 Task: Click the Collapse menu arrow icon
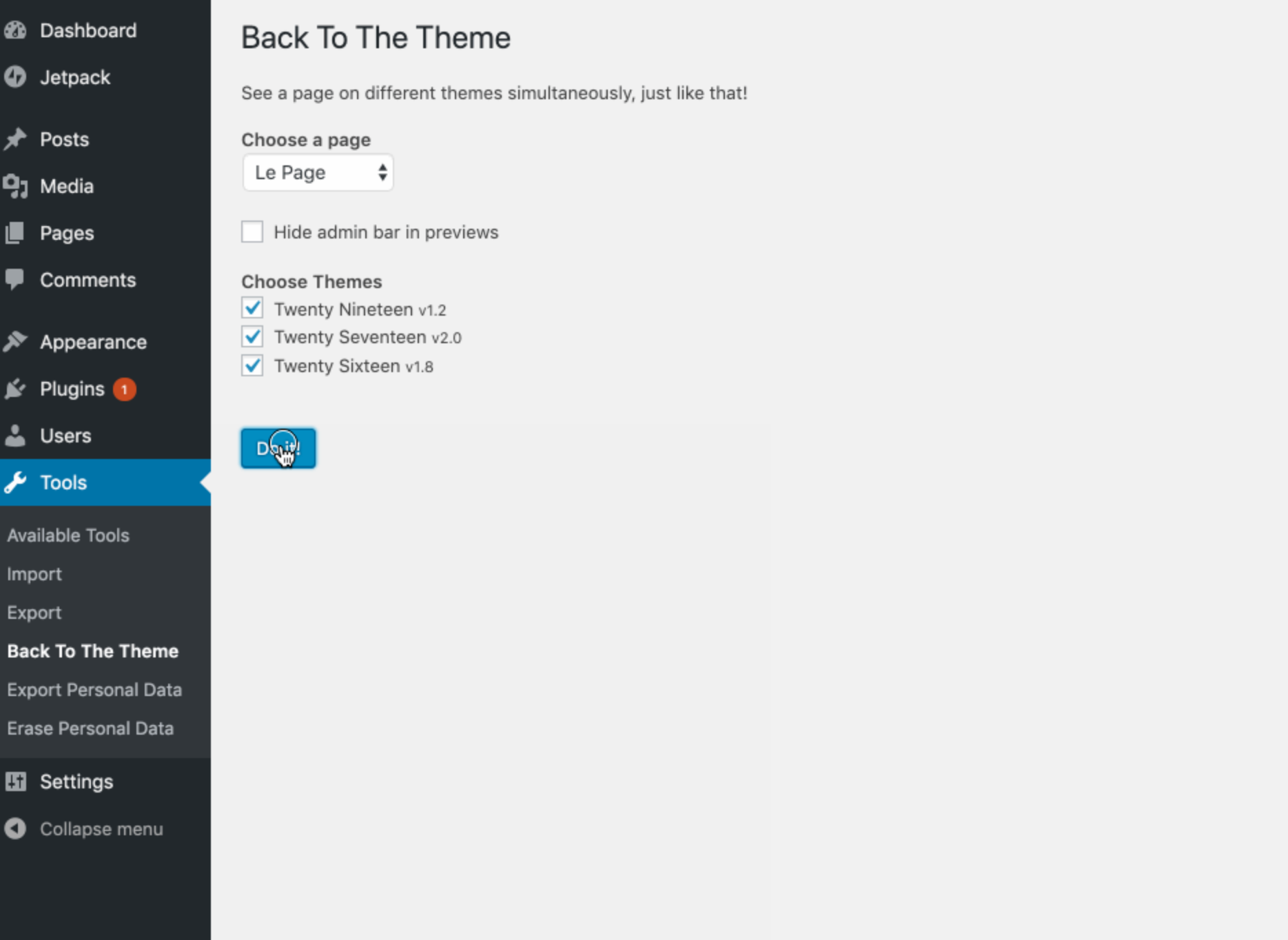(15, 828)
